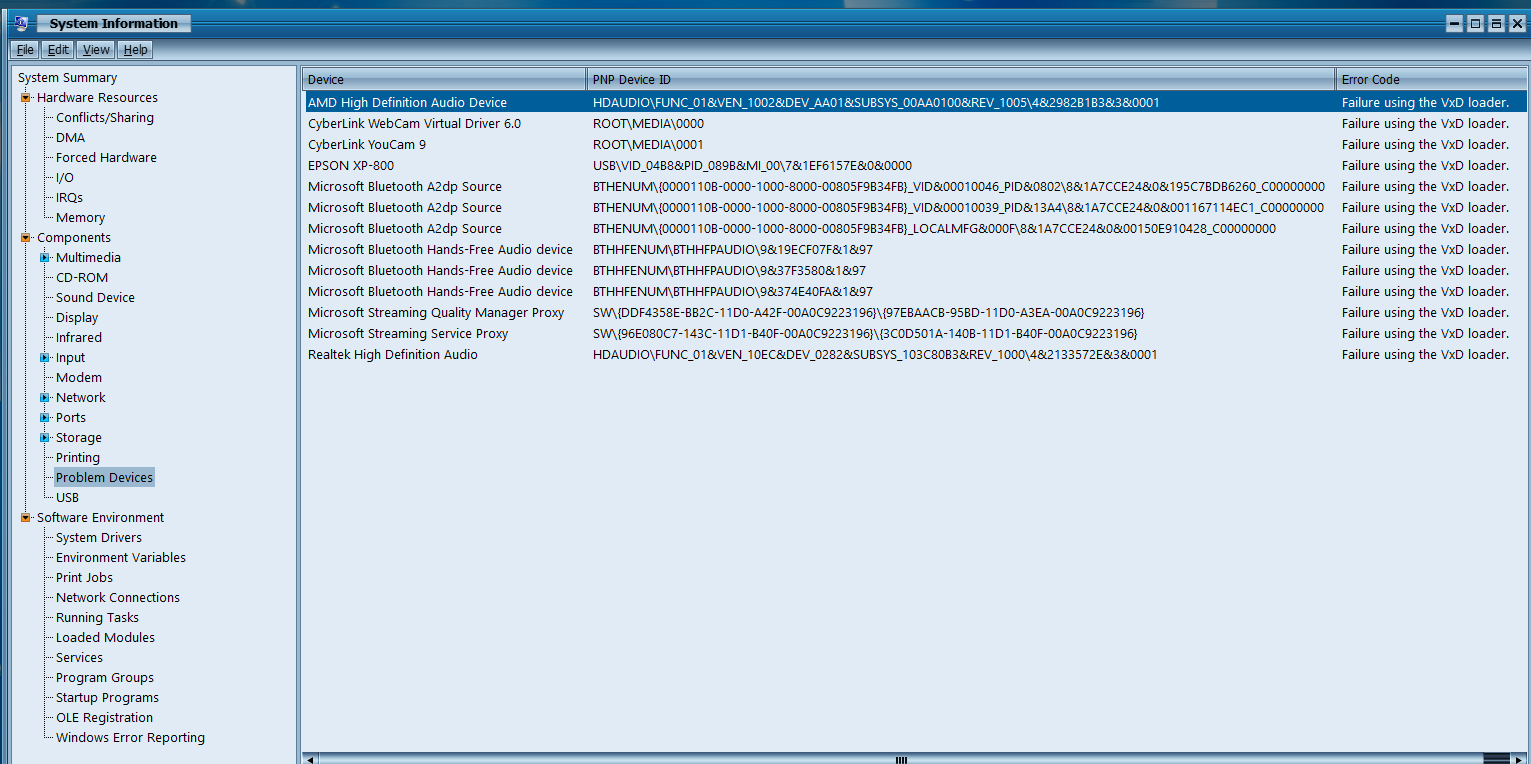Collapse the Components tree node
The height and width of the screenshot is (764, 1531).
(x=26, y=238)
